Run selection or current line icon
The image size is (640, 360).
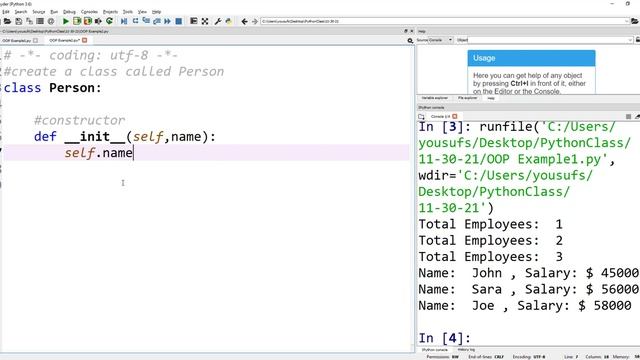(98, 21)
